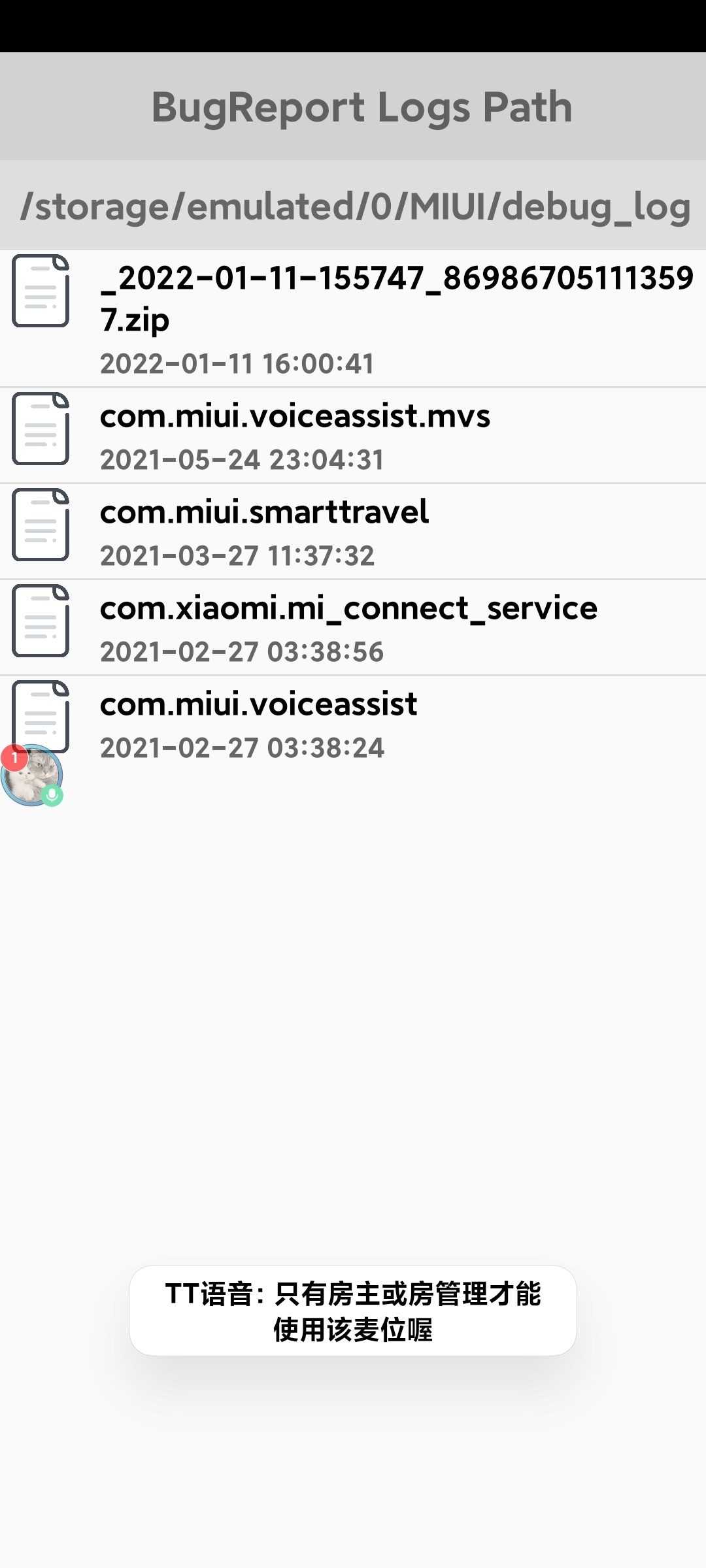Tap the document icon for com.miui.voiceassist.mvs

coord(41,429)
